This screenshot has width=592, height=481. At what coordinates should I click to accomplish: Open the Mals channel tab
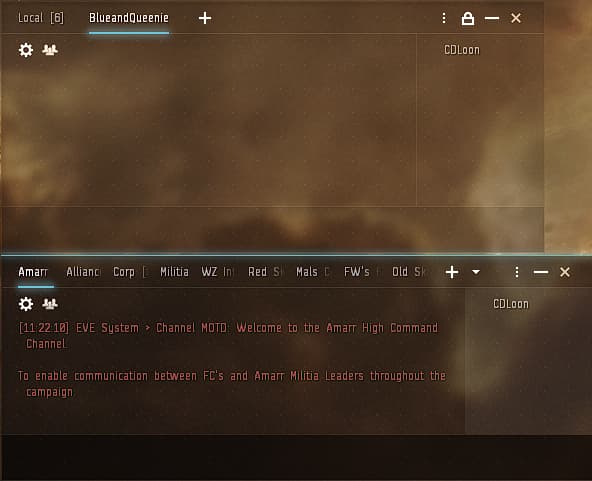(x=313, y=272)
